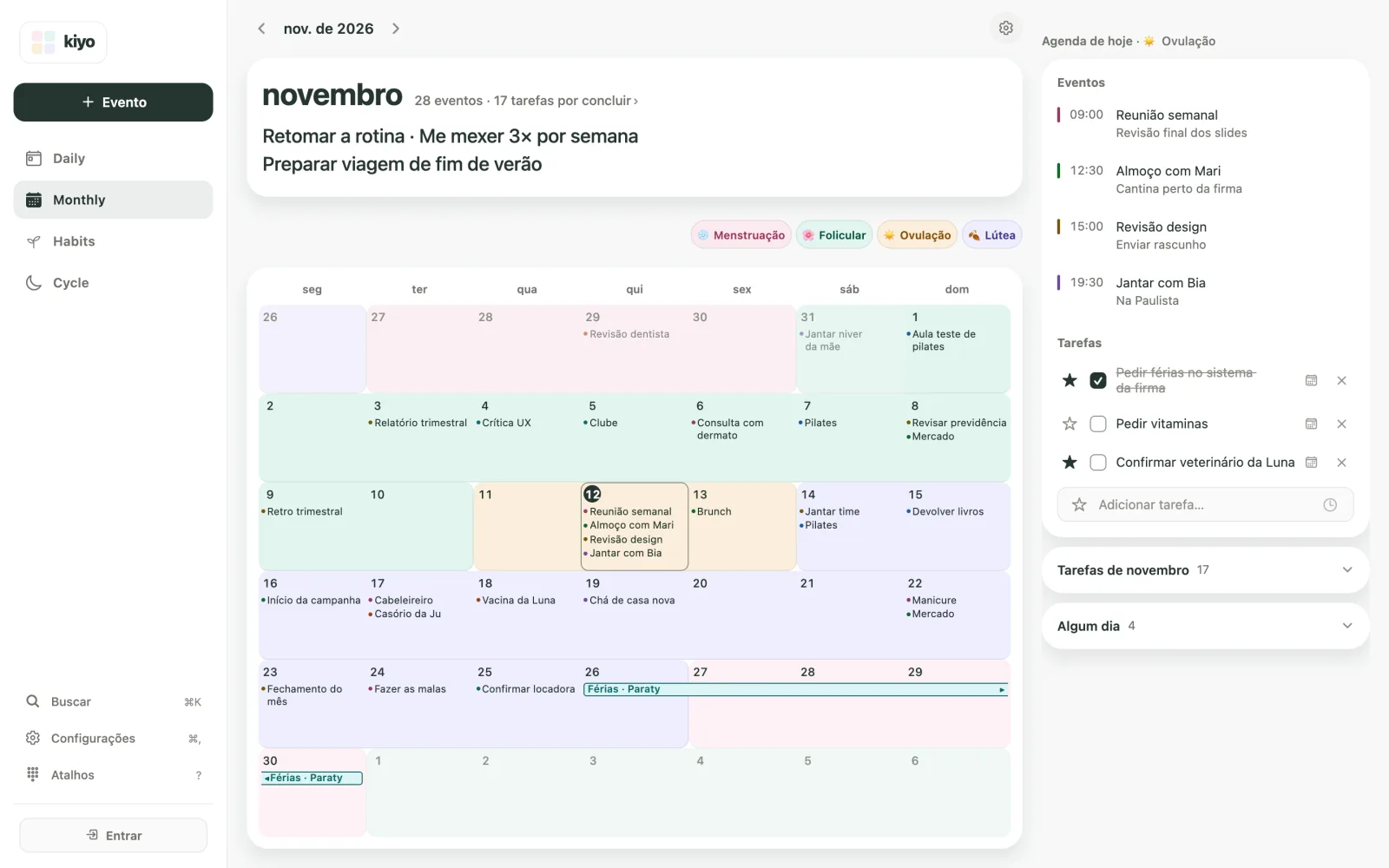Open Férias · Paraty bar on day 30
Image resolution: width=1389 pixels, height=868 pixels.
pos(312,778)
